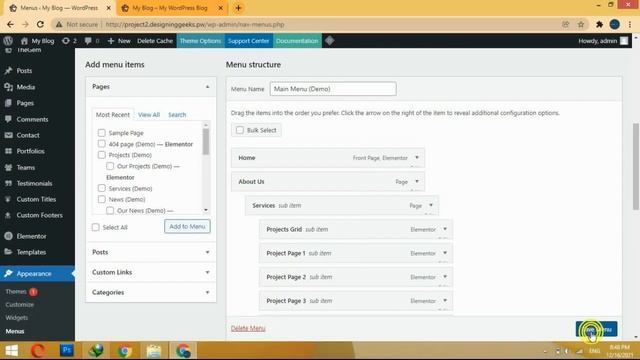Check the News (Demo) checkbox
The width and height of the screenshot is (640, 360).
(x=102, y=199)
